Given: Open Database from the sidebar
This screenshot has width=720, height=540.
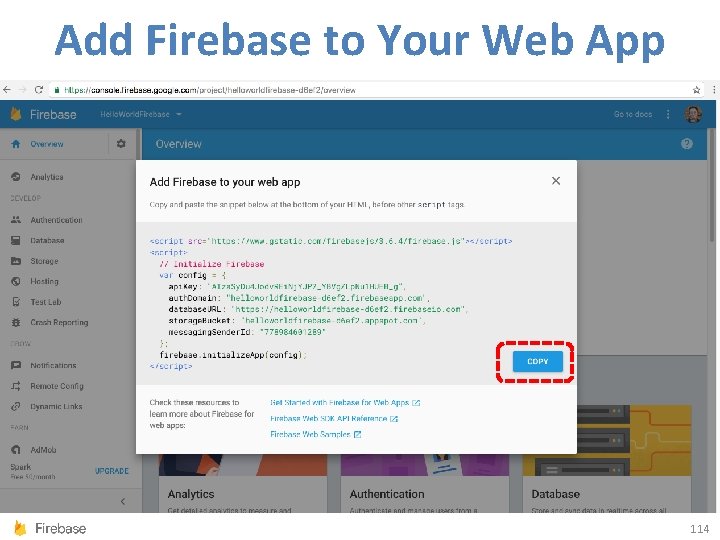Looking at the screenshot, I should (x=47, y=240).
